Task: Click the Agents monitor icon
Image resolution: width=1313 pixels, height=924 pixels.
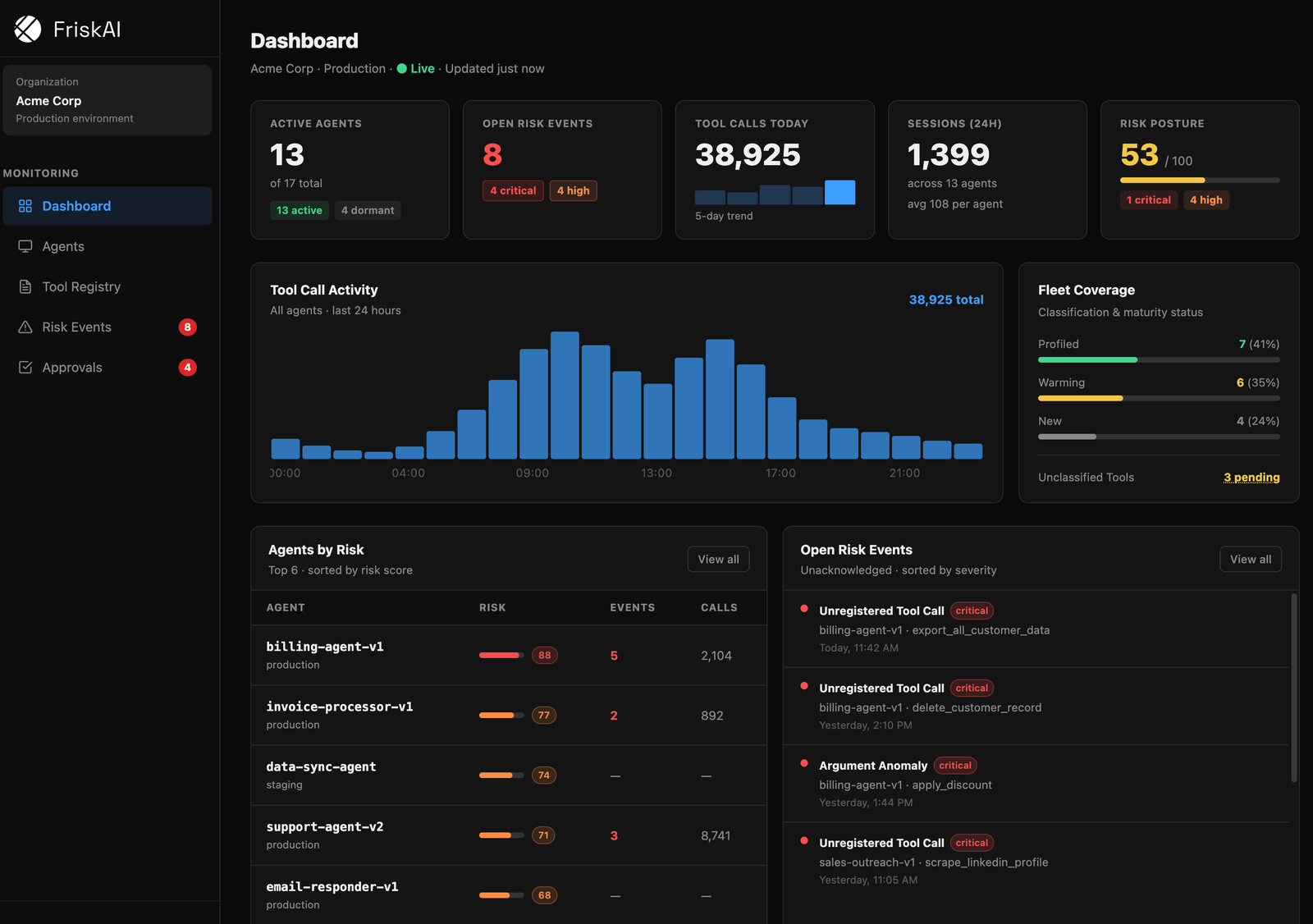Action: click(25, 246)
